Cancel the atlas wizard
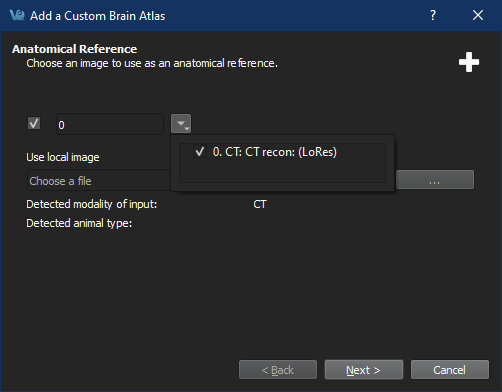 [450, 369]
